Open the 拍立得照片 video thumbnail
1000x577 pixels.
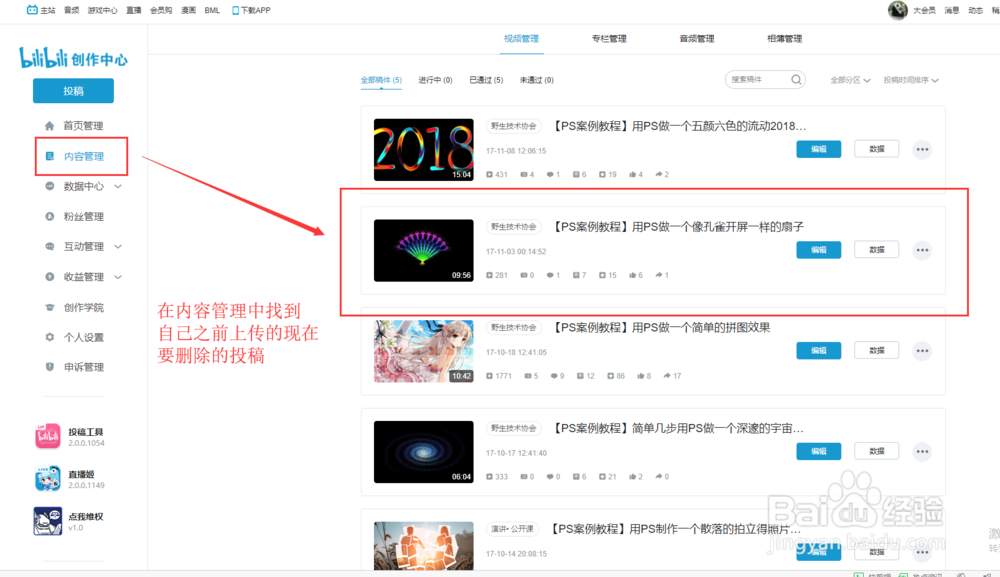tap(423, 546)
